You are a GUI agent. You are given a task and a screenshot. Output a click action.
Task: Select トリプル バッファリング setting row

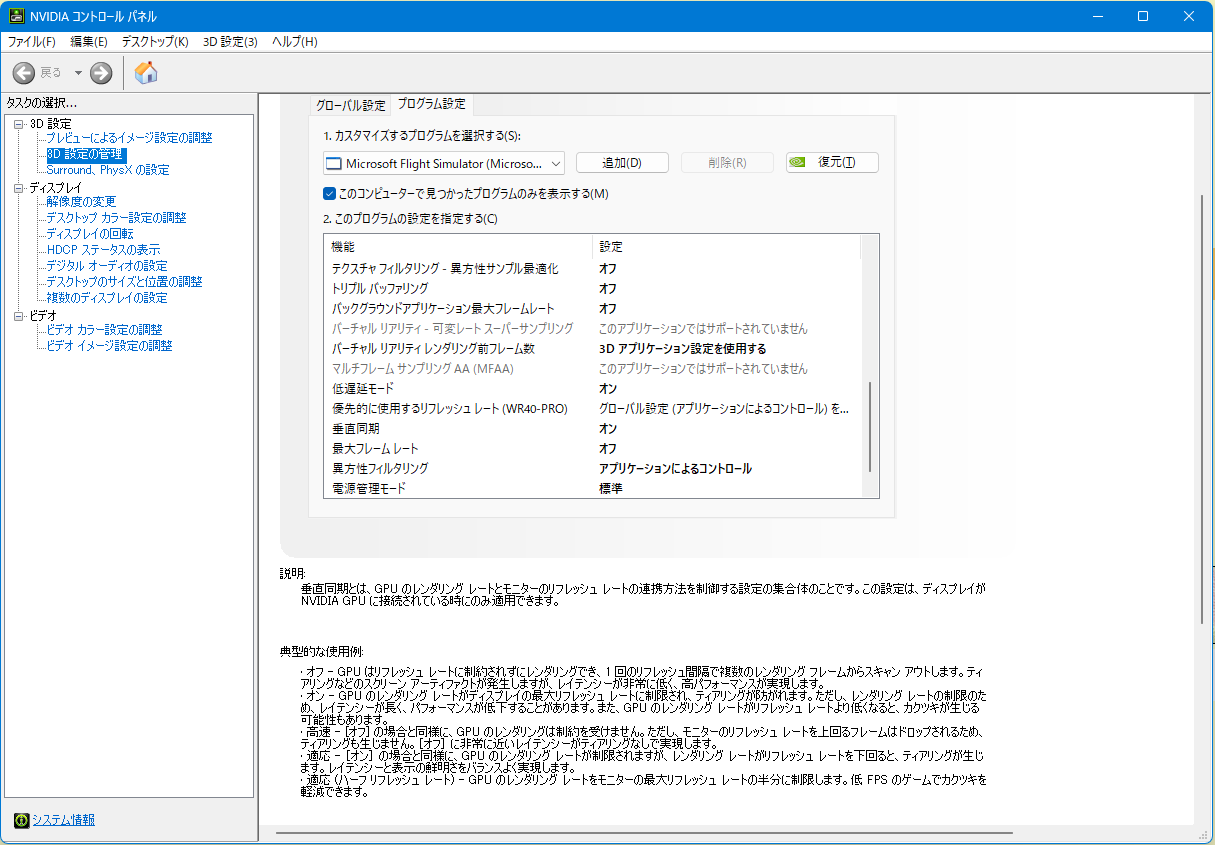click(x=592, y=288)
